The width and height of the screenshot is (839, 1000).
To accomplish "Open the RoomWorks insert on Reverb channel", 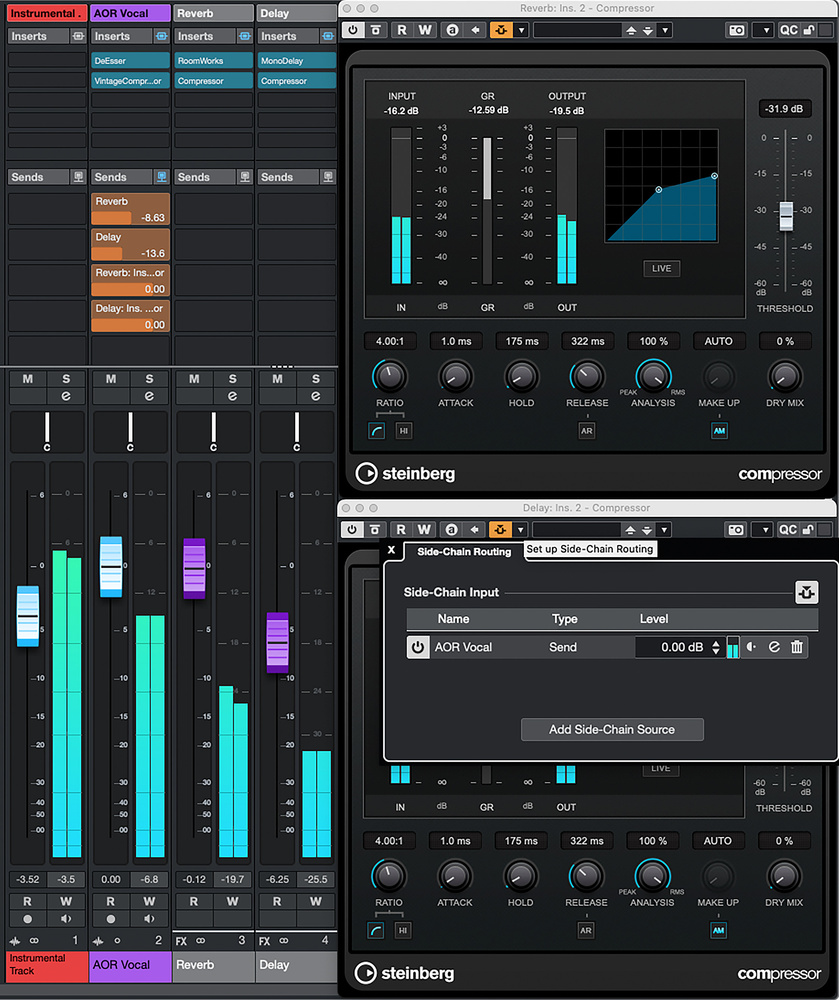I will [x=214, y=61].
